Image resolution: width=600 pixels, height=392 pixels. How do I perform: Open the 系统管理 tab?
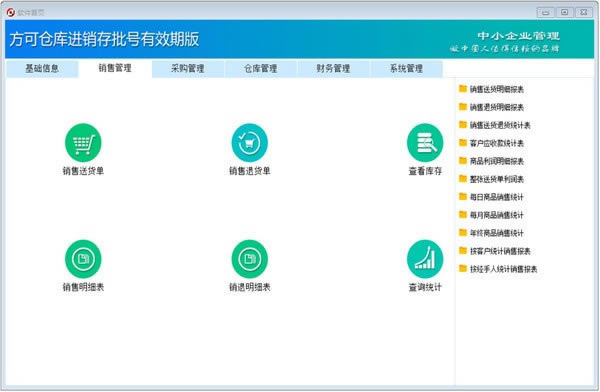(x=406, y=69)
